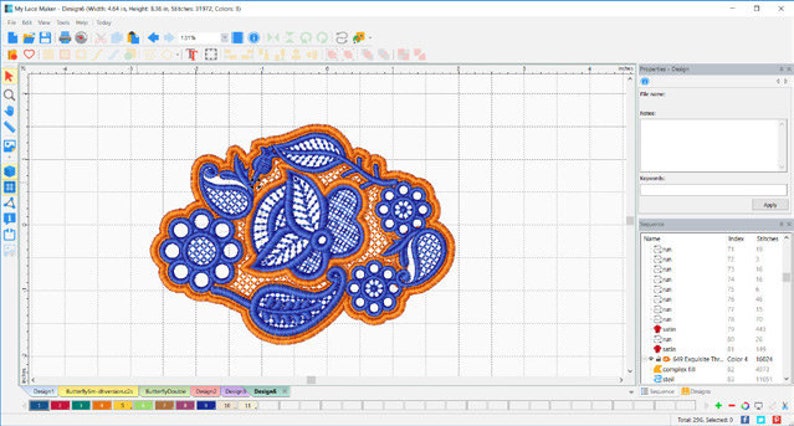Click the heart shape icon
The width and height of the screenshot is (794, 426).
[29, 54]
